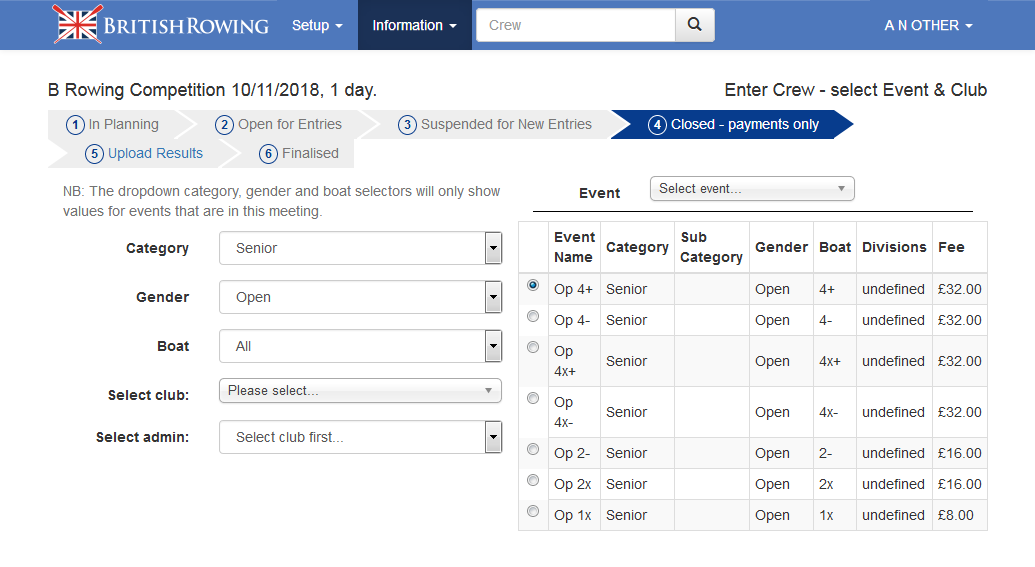This screenshot has width=1035, height=567.
Task: Select step 6 Finalised
Action: (299, 154)
